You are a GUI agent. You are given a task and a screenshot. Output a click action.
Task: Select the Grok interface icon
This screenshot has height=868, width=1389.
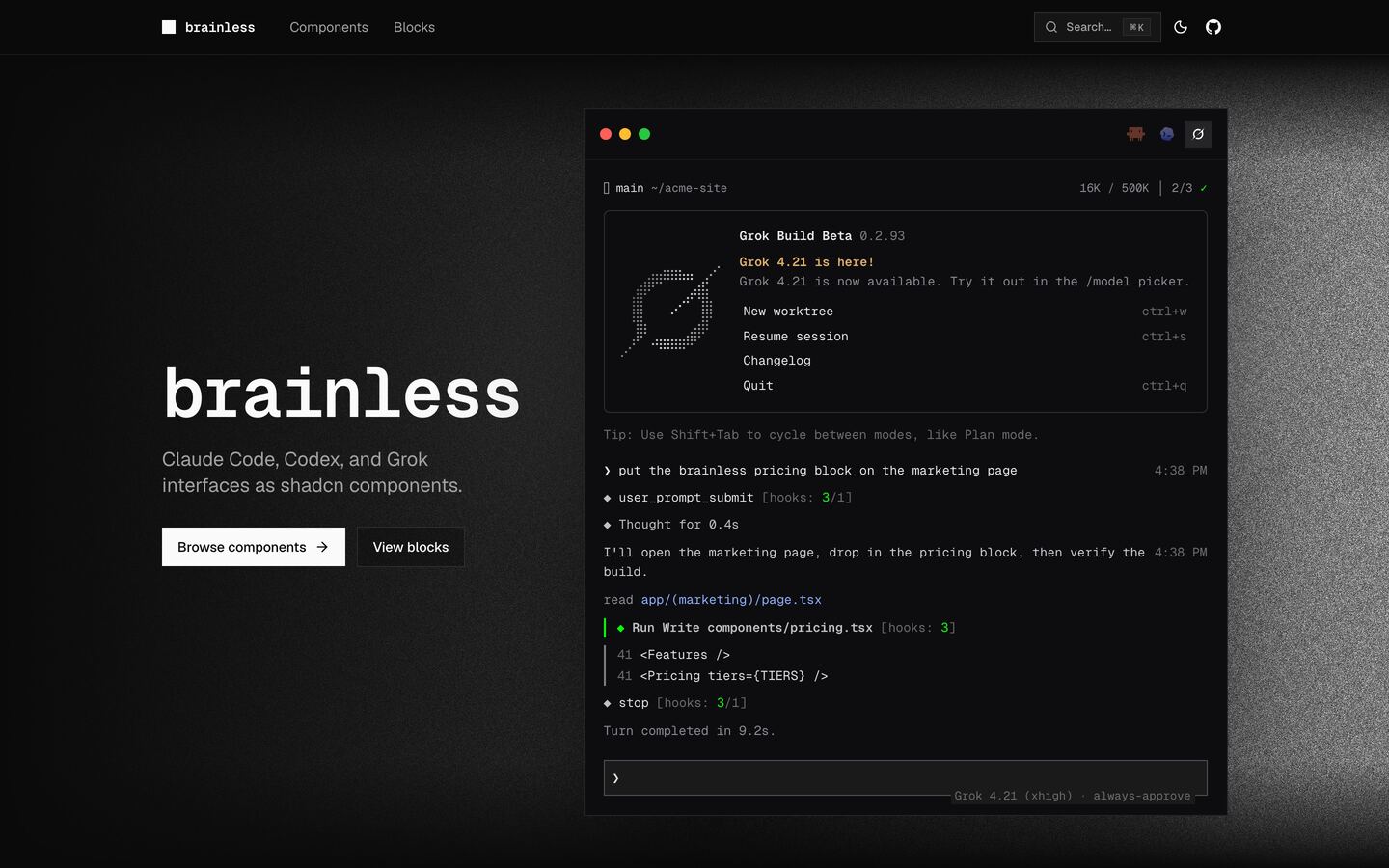(1198, 134)
